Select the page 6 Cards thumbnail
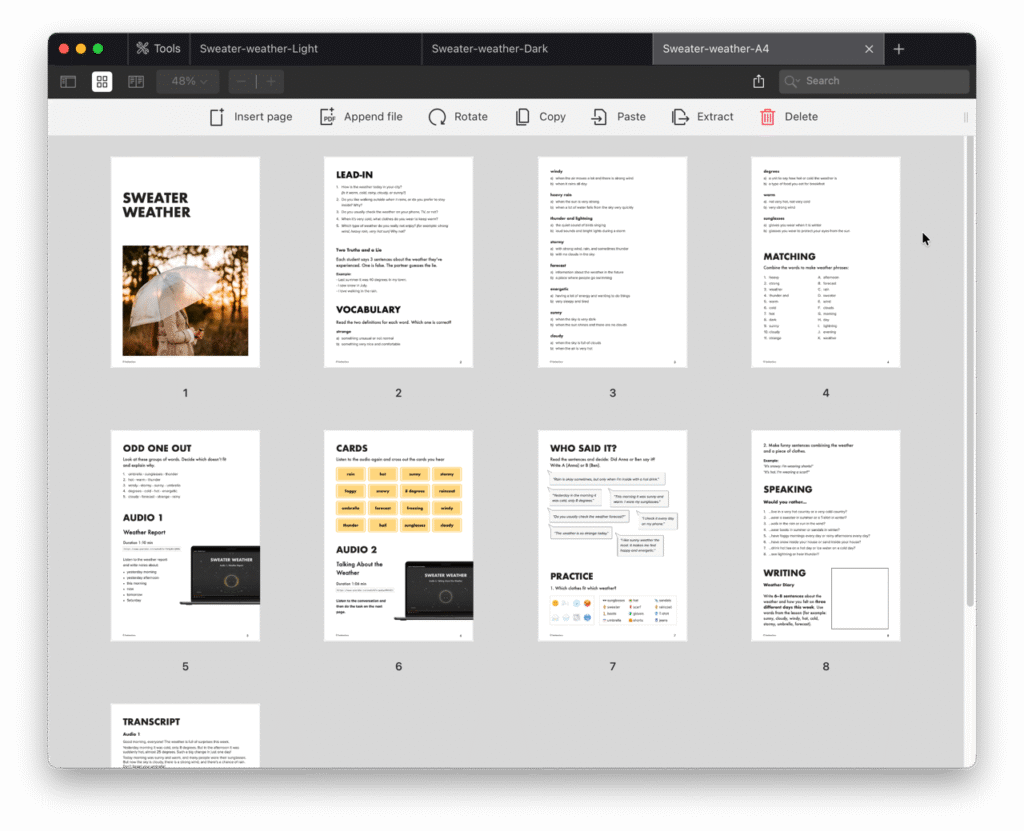 [398, 535]
